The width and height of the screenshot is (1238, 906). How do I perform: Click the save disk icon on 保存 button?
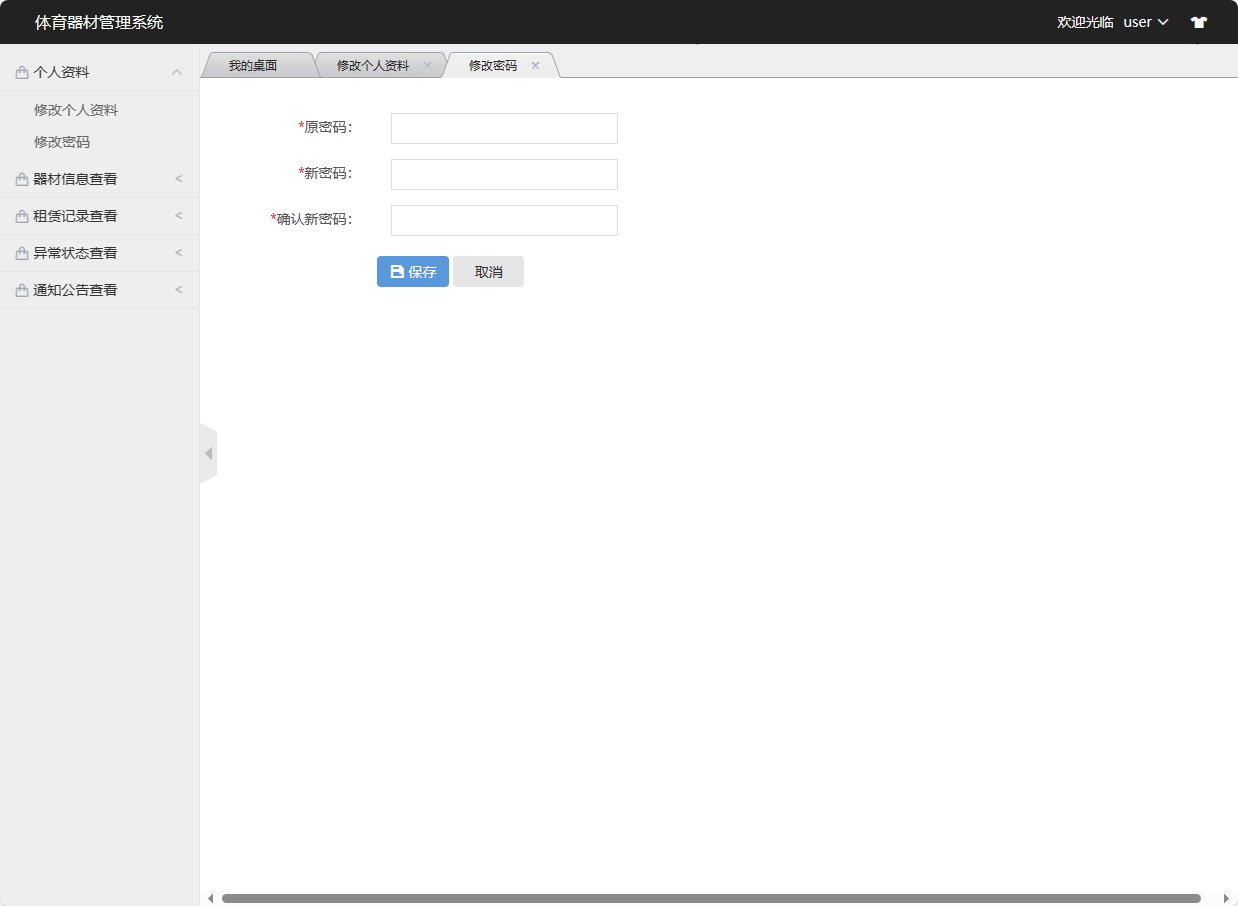(x=396, y=271)
